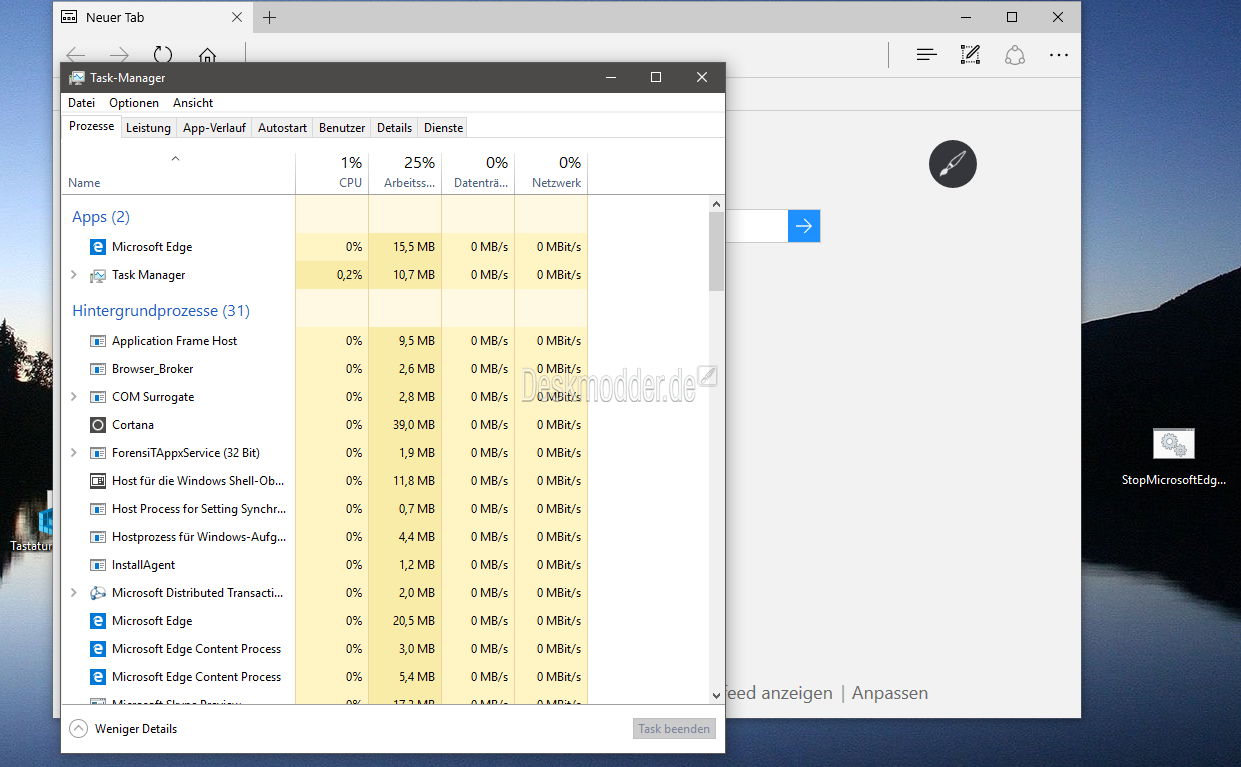This screenshot has width=1241, height=767.
Task: Click the Task Manager process icon
Action: click(98, 275)
